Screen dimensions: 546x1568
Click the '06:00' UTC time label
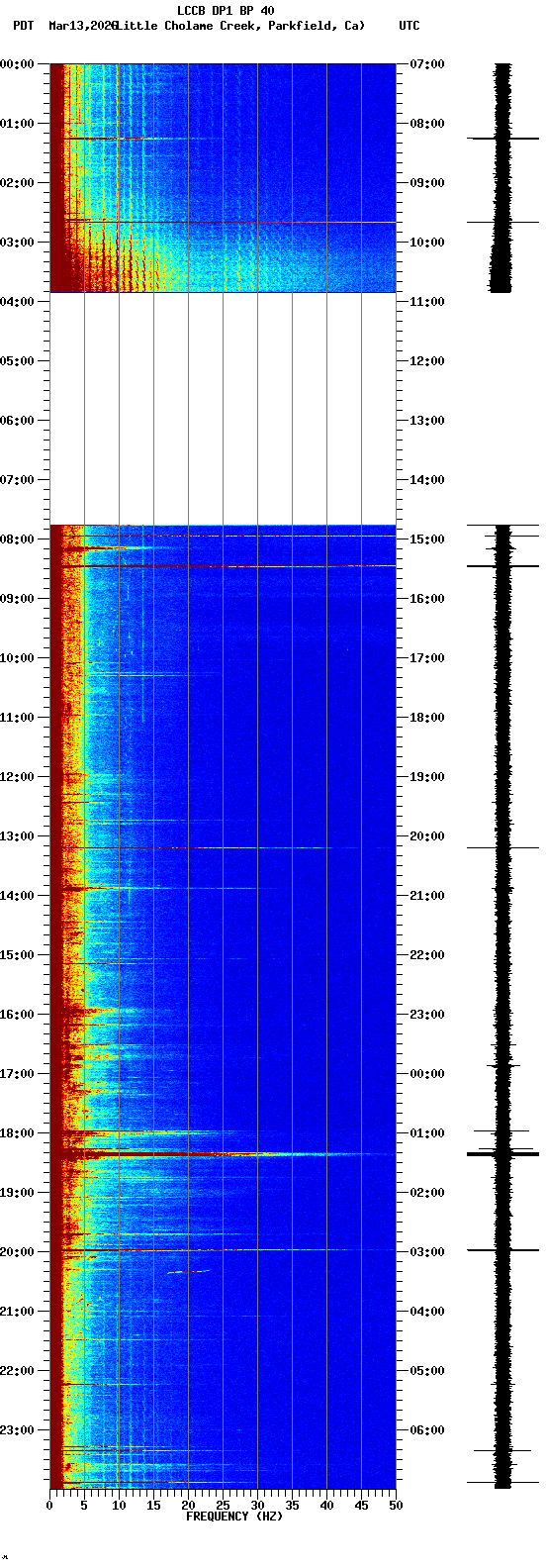click(427, 1430)
